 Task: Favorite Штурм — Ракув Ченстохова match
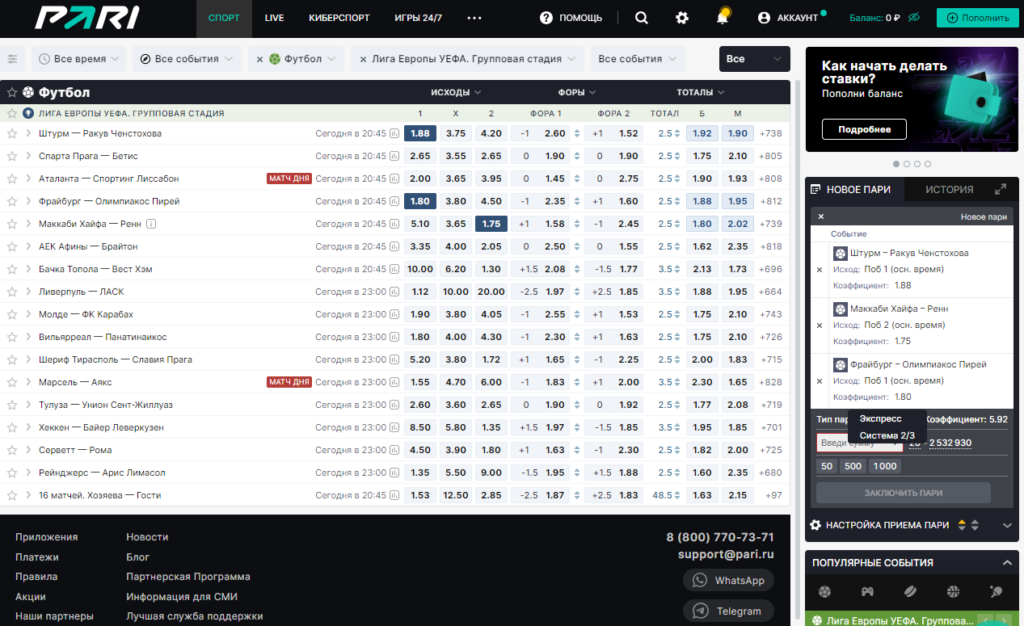pos(12,133)
